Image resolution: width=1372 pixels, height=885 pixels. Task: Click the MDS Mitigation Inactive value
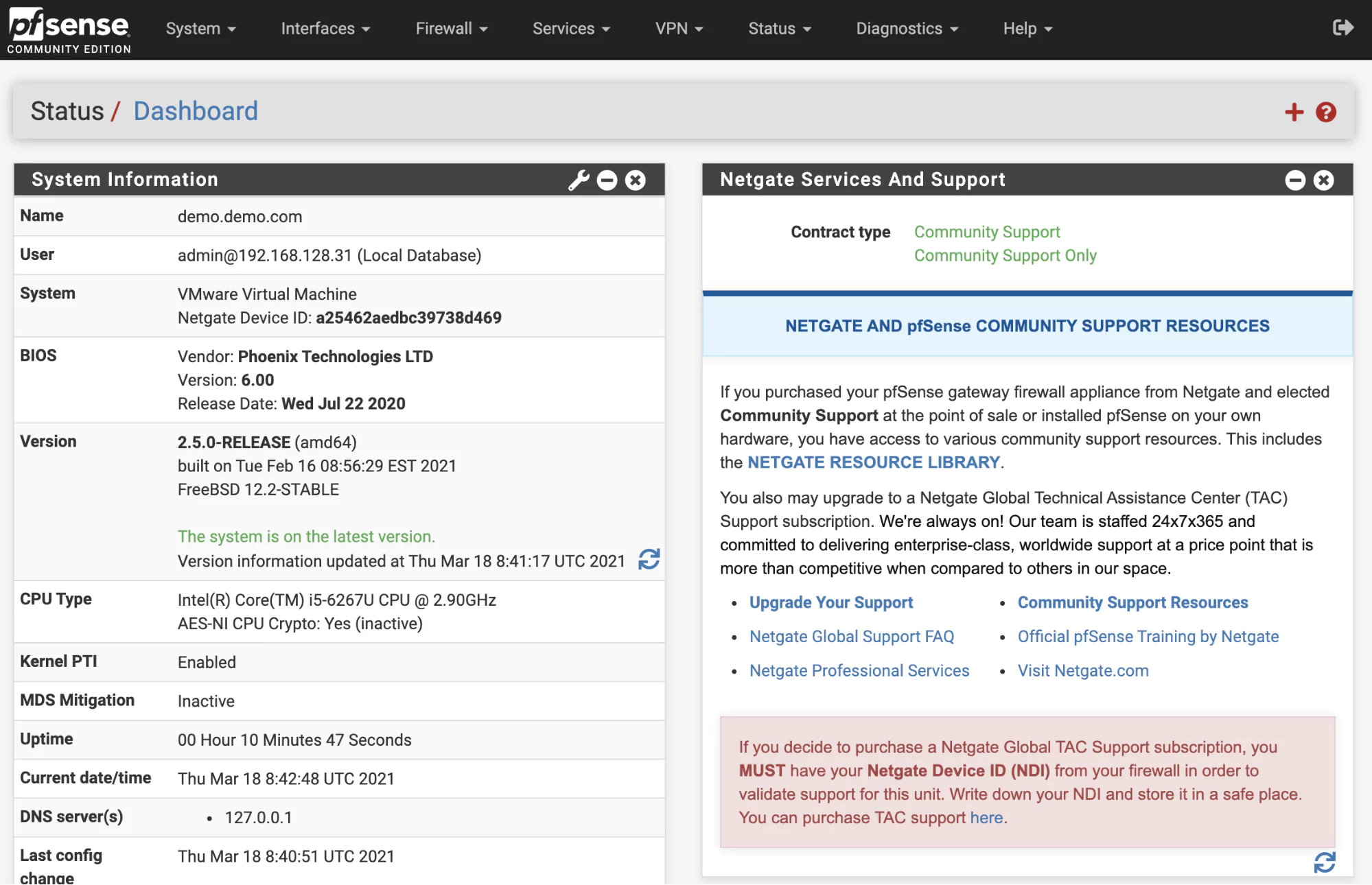[x=206, y=701]
